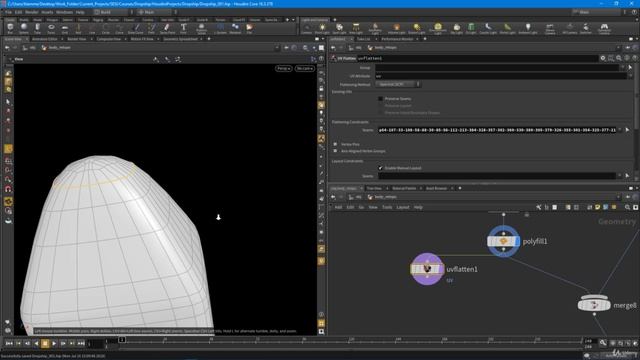640x360 pixels.
Task: Switch to the Material Palette tab
Action: [404, 188]
